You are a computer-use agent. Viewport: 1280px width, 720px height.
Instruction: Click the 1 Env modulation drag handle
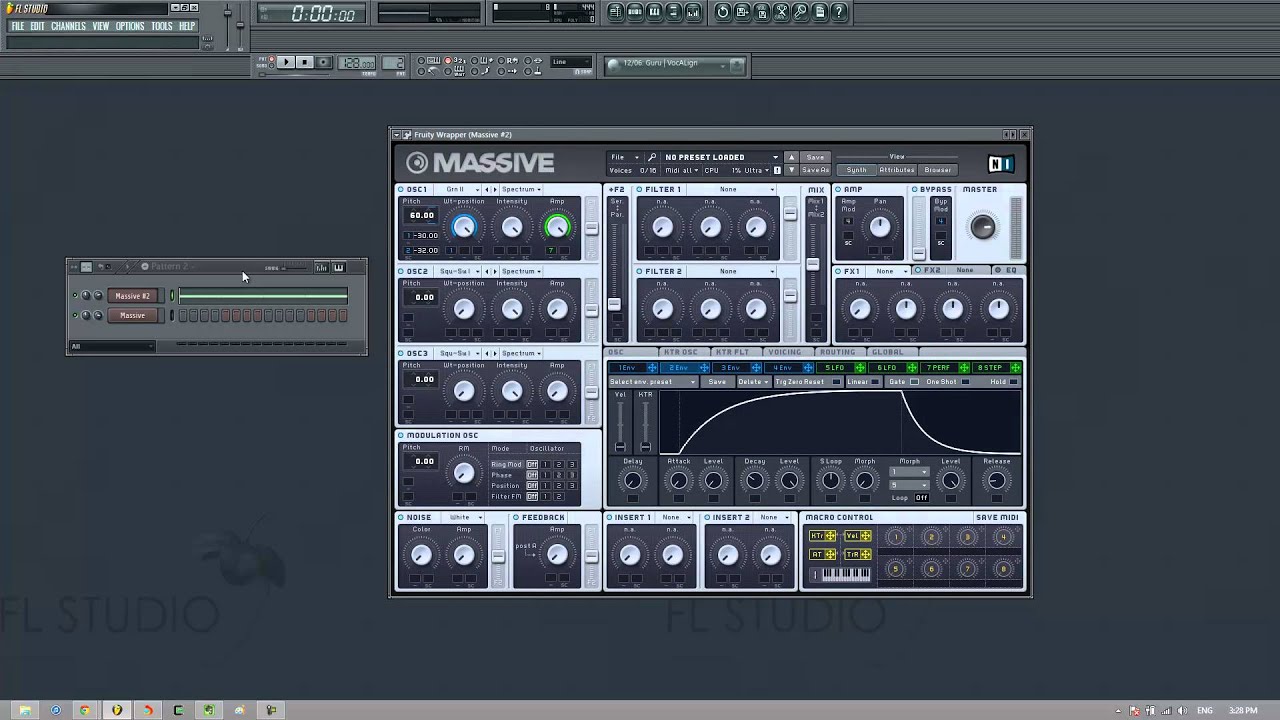652,368
